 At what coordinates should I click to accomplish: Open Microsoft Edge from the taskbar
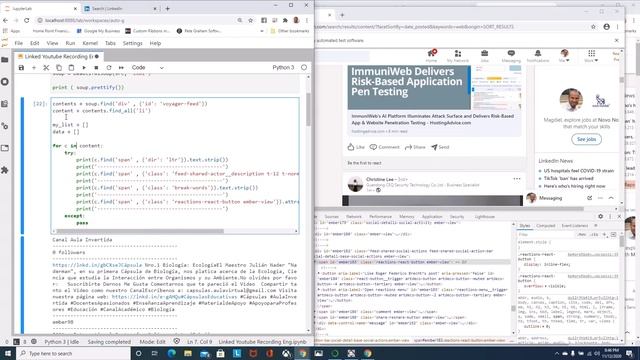171,353
